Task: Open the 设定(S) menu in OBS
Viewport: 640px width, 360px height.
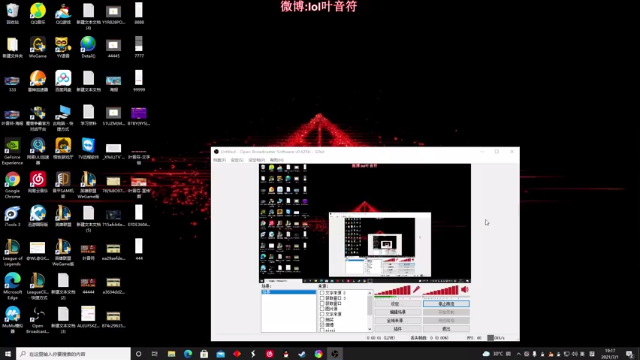Action: (x=237, y=160)
